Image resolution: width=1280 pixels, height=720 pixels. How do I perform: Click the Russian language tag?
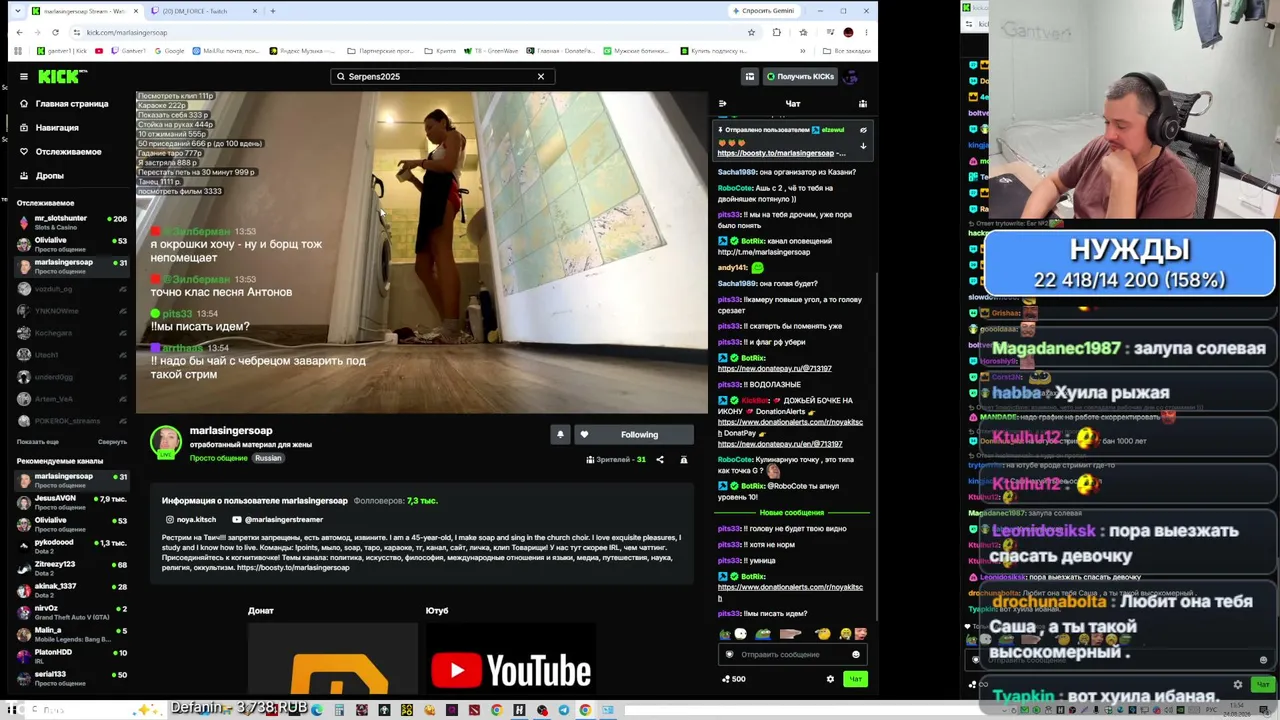(x=268, y=458)
